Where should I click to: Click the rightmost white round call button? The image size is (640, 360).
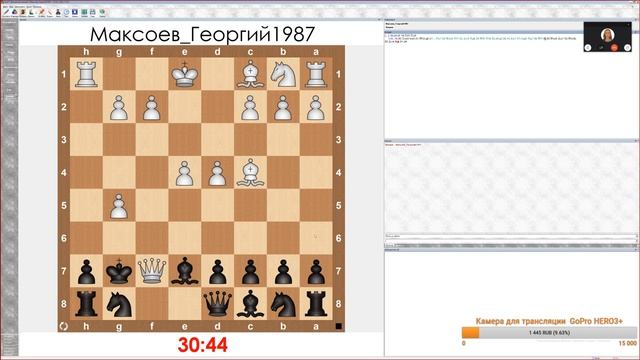pos(627,48)
